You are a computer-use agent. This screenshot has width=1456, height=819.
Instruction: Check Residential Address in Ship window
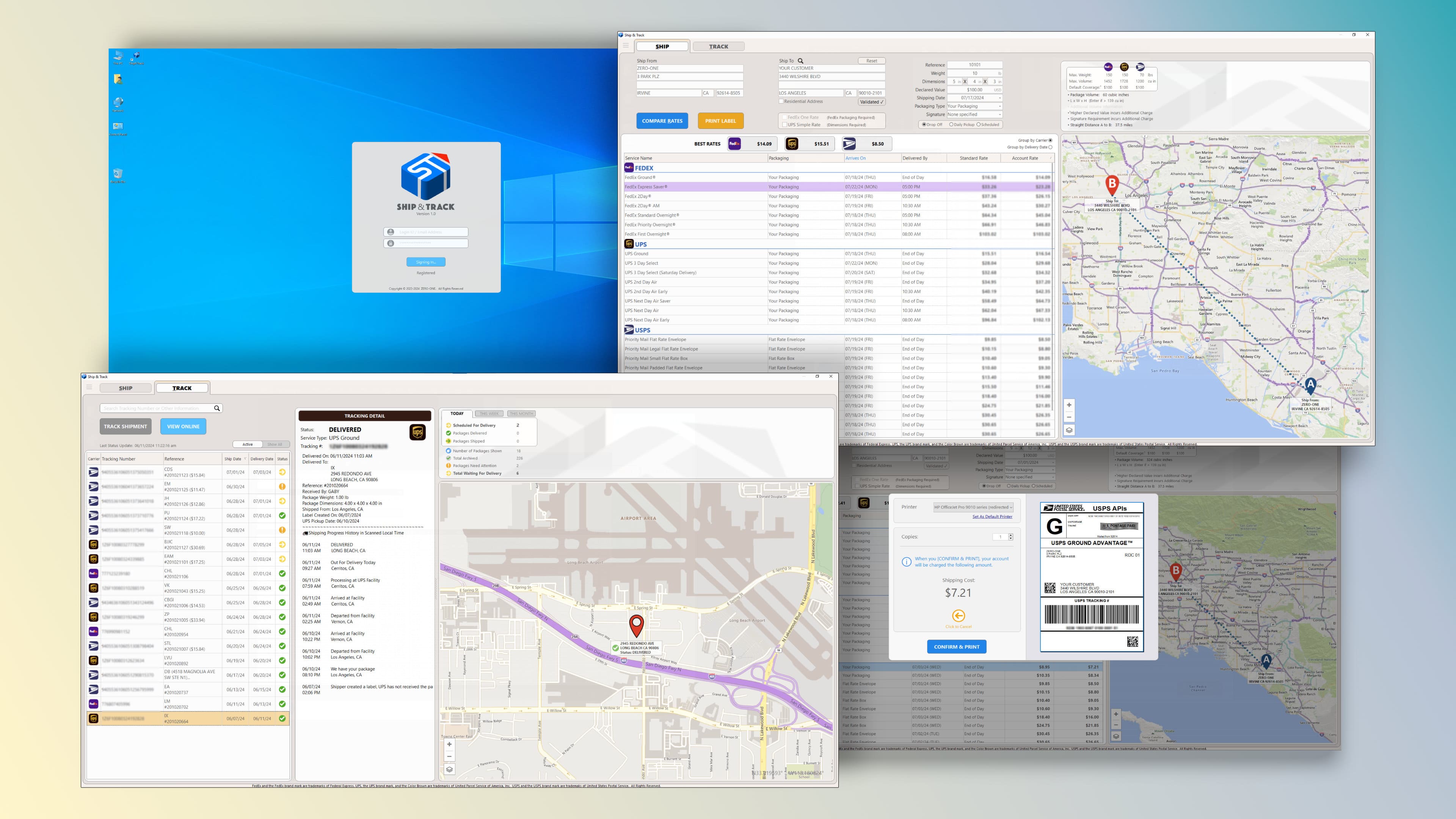point(781,102)
